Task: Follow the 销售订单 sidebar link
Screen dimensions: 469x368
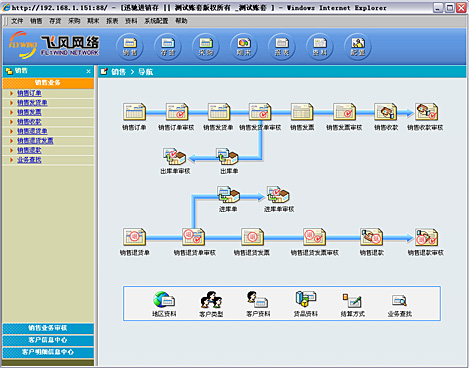Action: 29,93
